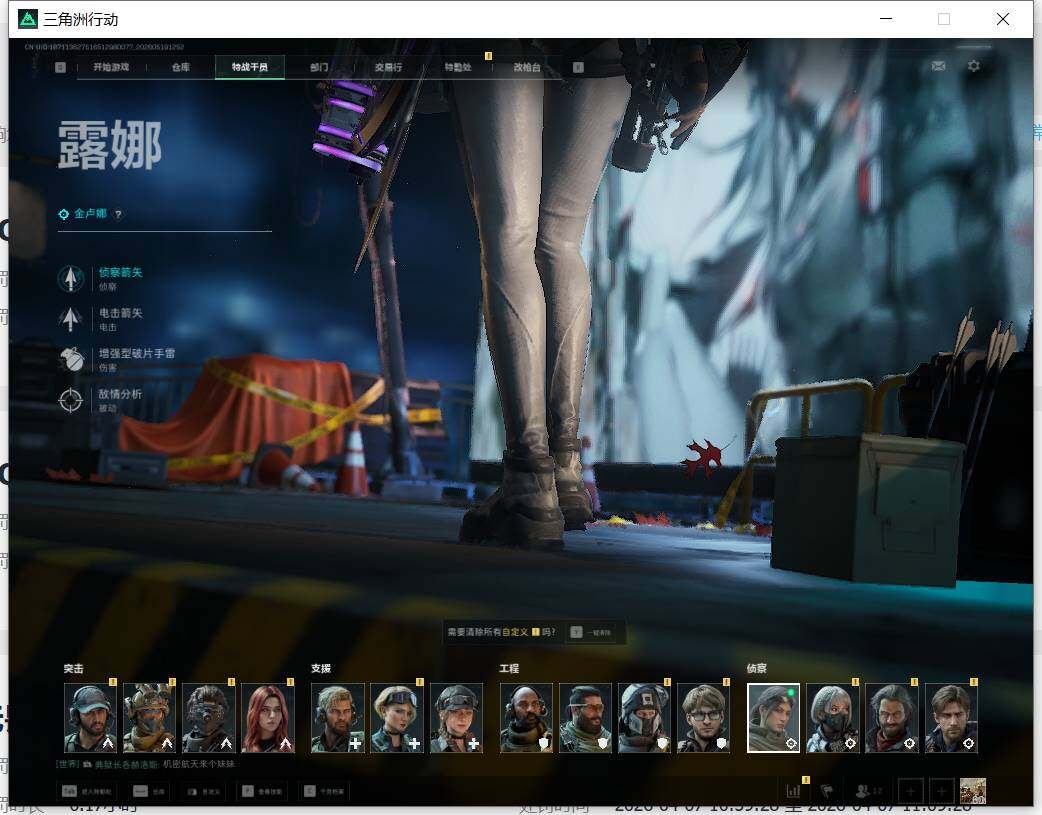Select the 工程 operator in white helmet mask
Viewport: 1042px width, 815px height.
click(644, 718)
